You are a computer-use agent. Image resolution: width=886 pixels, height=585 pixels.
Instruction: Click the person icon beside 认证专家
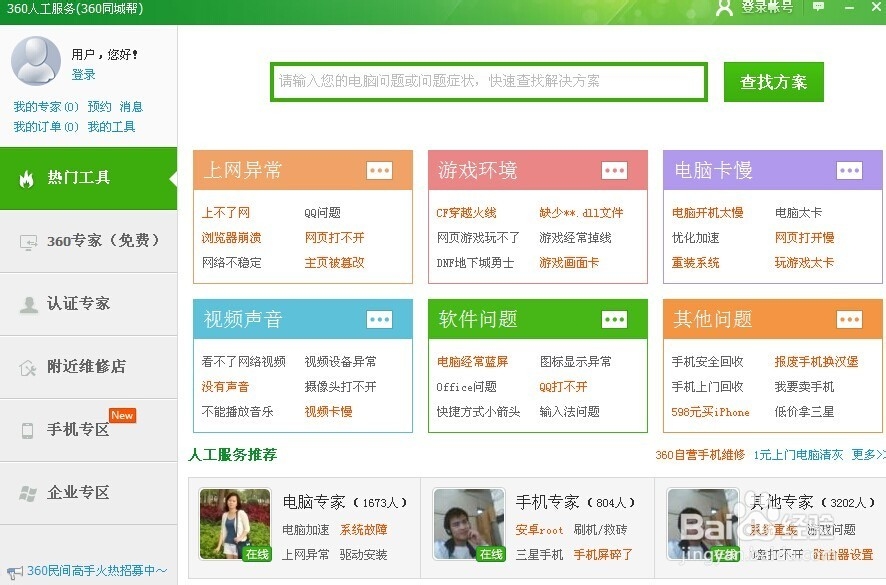pos(28,305)
